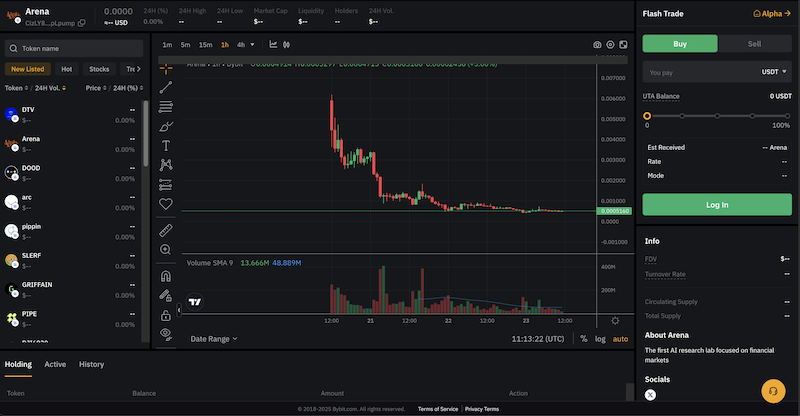Open the Date Range dropdown
The width and height of the screenshot is (800, 416).
[x=214, y=339]
